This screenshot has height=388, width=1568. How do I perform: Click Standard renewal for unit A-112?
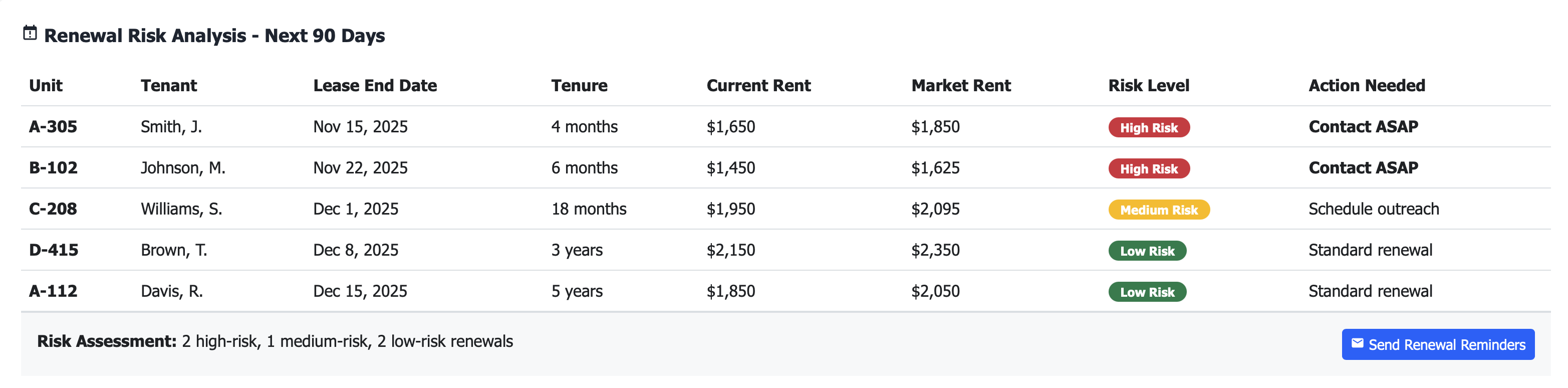(x=1371, y=292)
